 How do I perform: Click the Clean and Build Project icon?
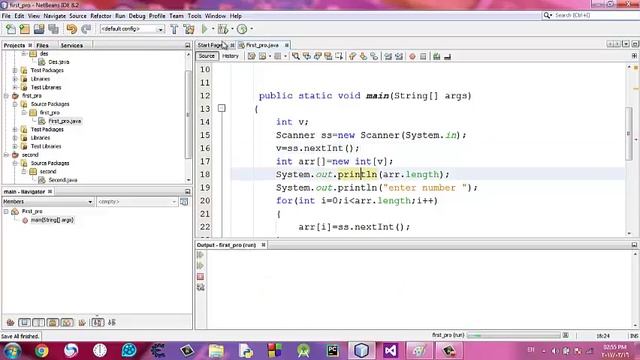(189, 29)
